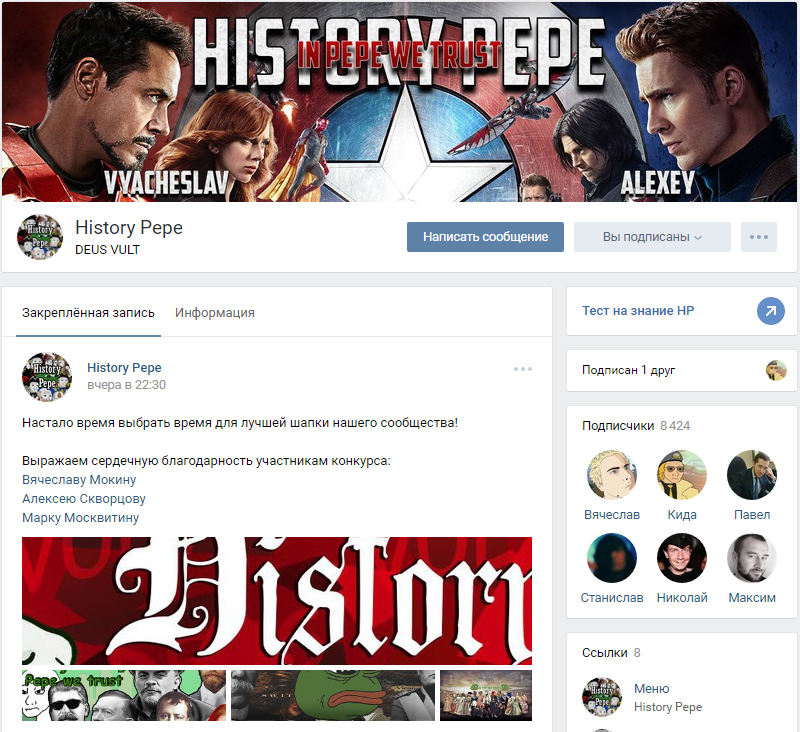The height and width of the screenshot is (732, 800).
Task: Open the 'Вячеславу Мокину' profile link
Action: point(79,479)
